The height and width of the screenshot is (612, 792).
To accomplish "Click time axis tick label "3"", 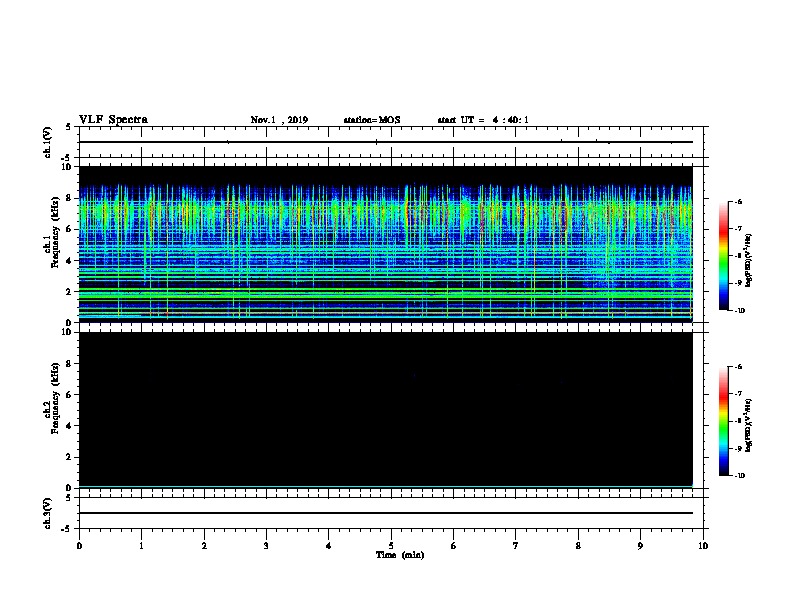I will tap(266, 545).
